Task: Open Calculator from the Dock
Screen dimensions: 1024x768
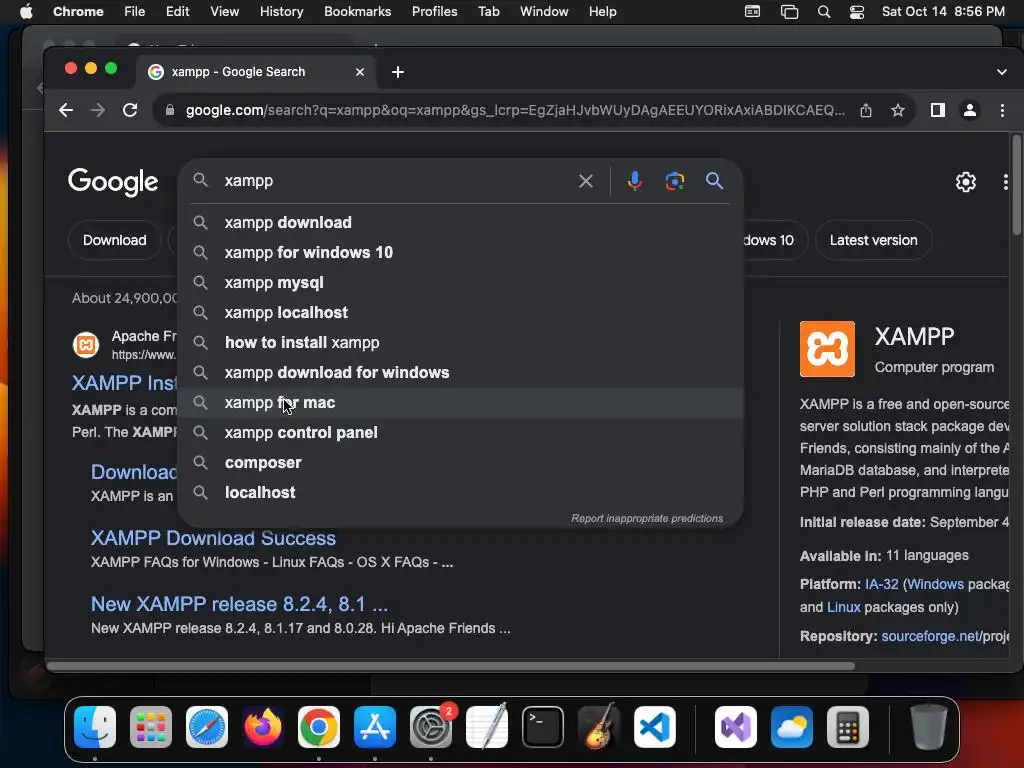Action: coord(848,727)
